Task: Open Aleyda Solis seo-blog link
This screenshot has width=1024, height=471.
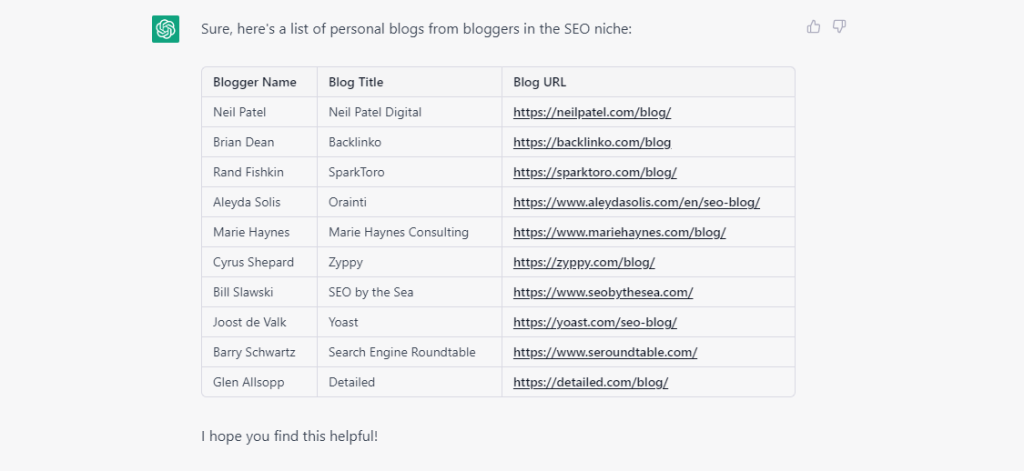Action: pyautogui.click(x=636, y=203)
